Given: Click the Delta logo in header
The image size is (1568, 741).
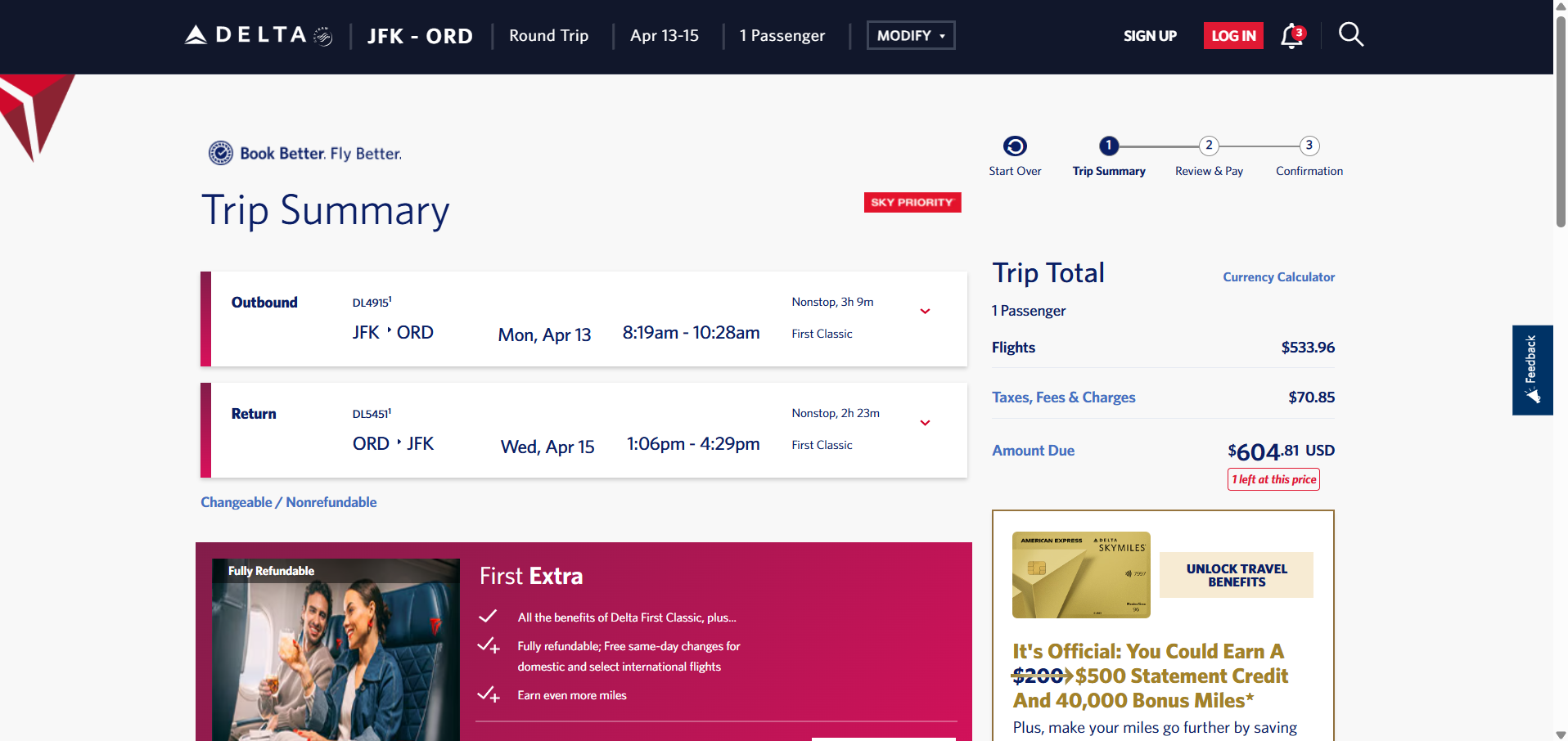Looking at the screenshot, I should pyautogui.click(x=258, y=35).
